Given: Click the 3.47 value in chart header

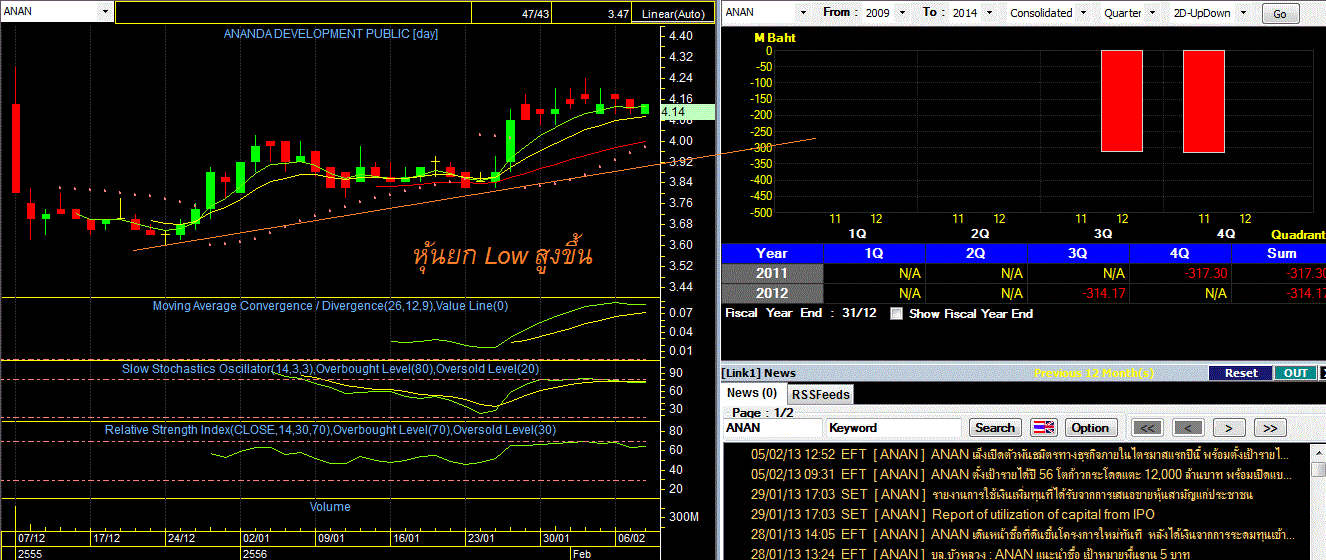Looking at the screenshot, I should click(x=618, y=13).
